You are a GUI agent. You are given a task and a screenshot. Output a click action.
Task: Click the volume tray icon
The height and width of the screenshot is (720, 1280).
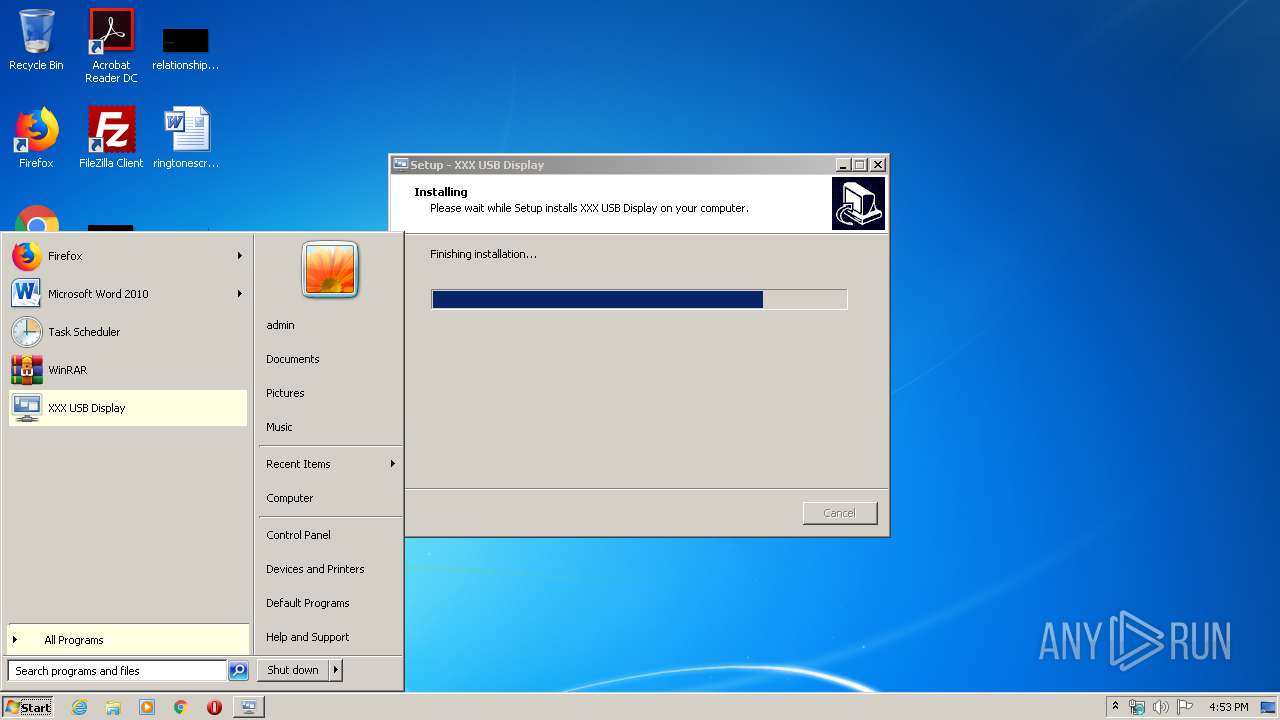[1160, 707]
